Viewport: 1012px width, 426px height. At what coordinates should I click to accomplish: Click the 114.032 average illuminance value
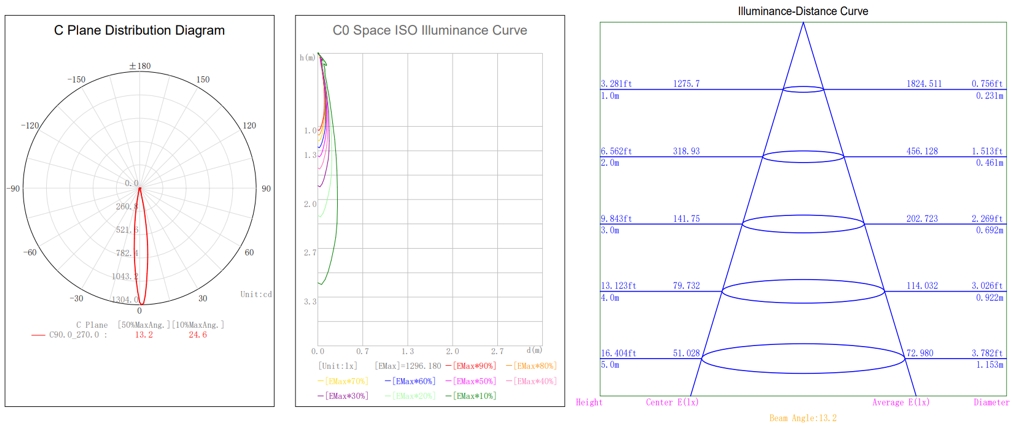click(922, 286)
